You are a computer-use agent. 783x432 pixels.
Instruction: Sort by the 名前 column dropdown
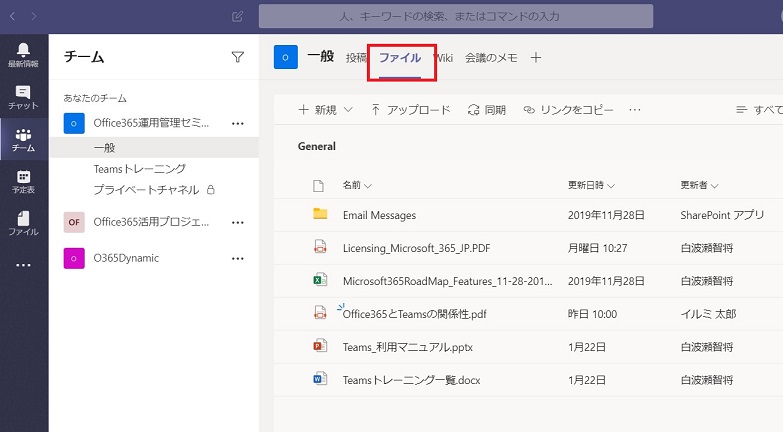coord(357,185)
